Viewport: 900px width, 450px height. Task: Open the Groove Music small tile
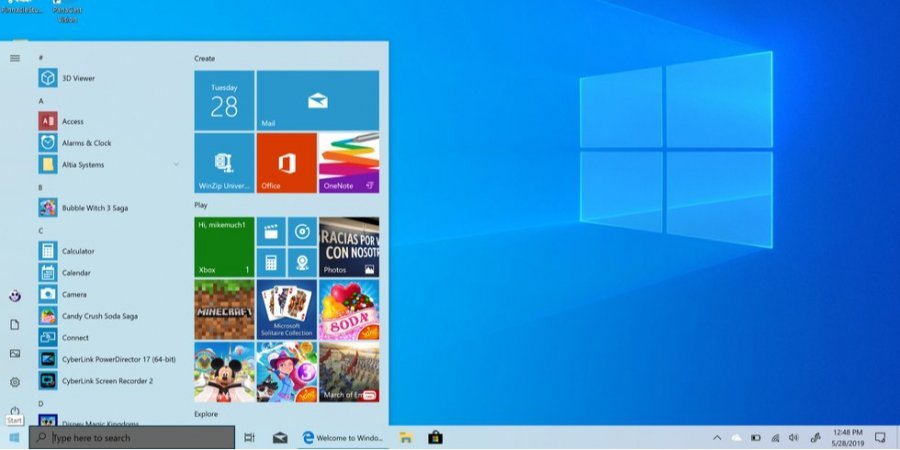302,231
